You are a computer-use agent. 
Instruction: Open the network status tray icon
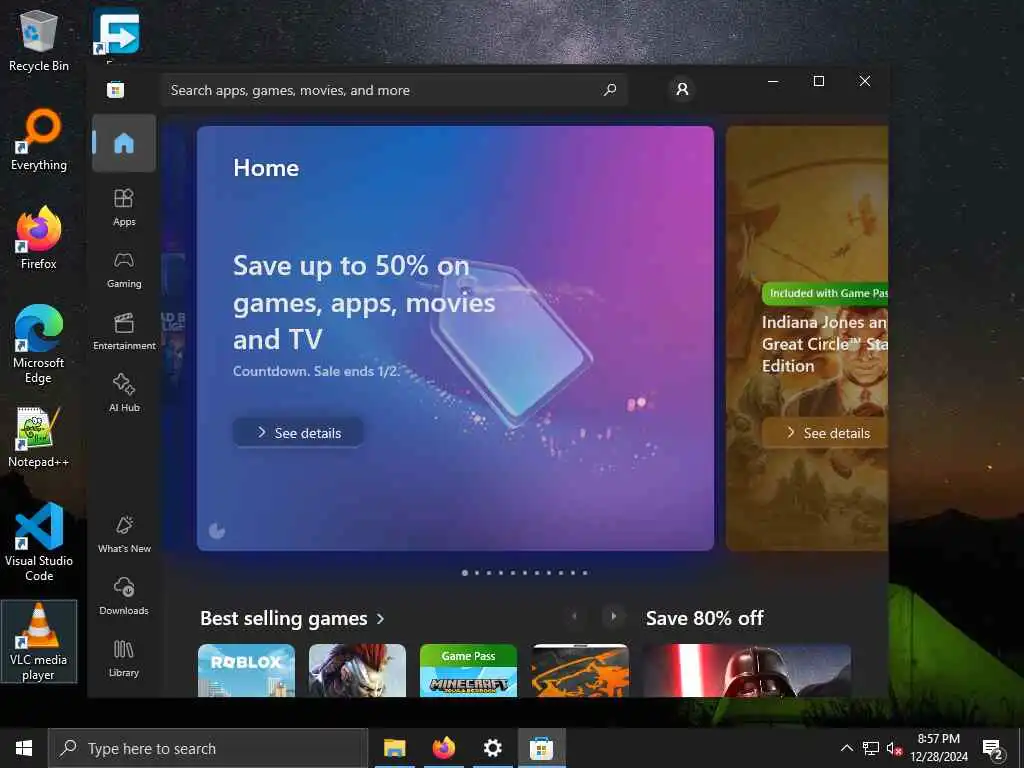[x=871, y=748]
